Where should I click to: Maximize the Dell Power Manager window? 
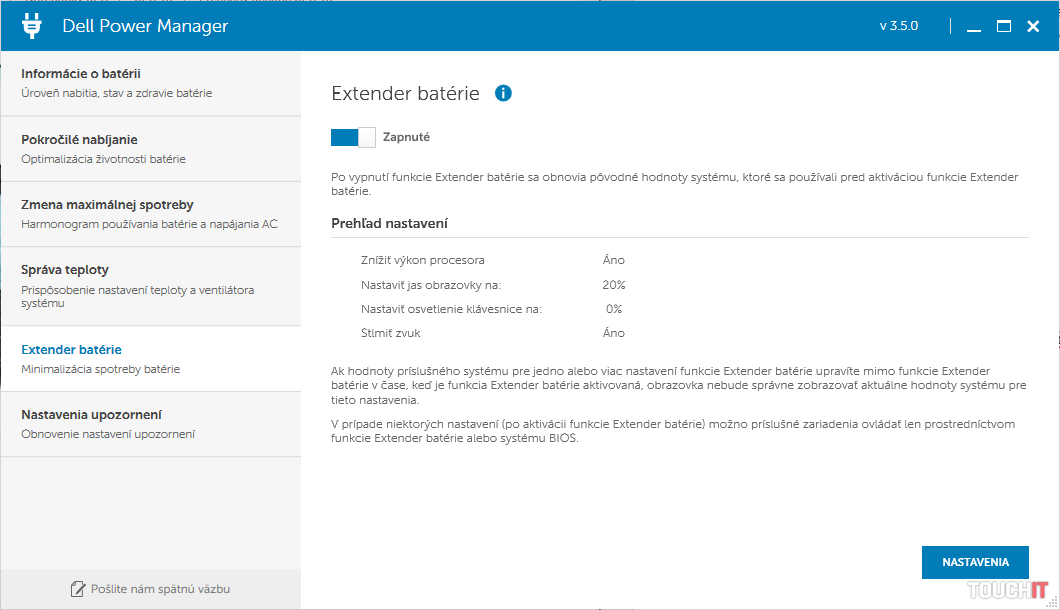pyautogui.click(x=1004, y=27)
